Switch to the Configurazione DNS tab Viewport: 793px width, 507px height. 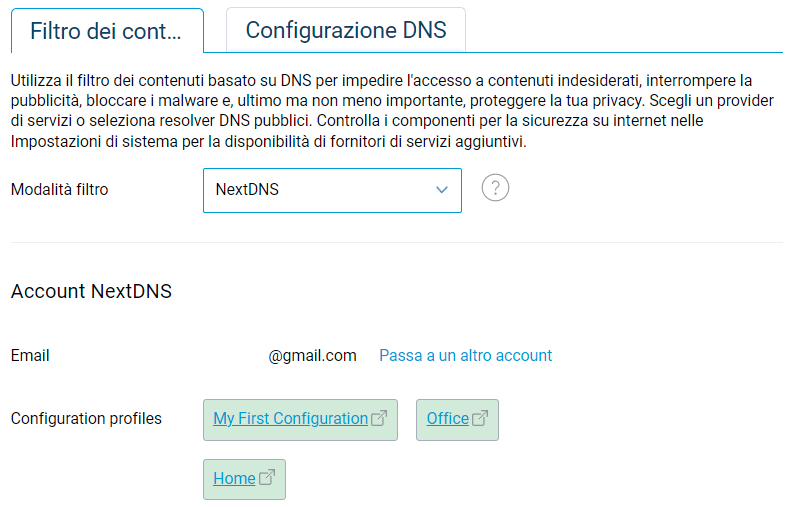346,30
